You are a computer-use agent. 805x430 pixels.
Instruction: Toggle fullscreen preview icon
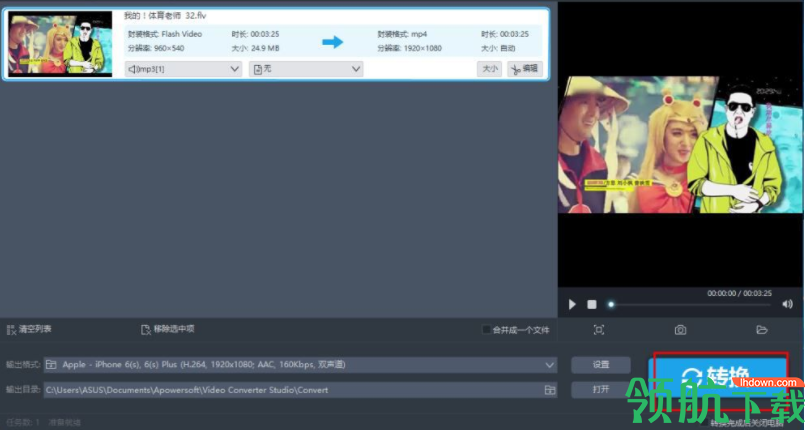click(599, 330)
